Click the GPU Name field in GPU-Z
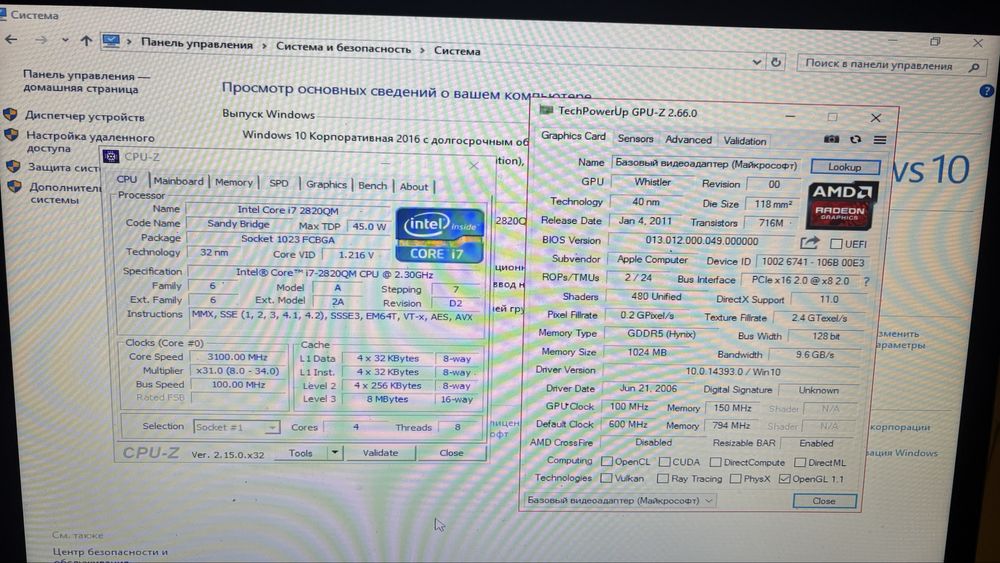The height and width of the screenshot is (563, 1000). [x=706, y=164]
